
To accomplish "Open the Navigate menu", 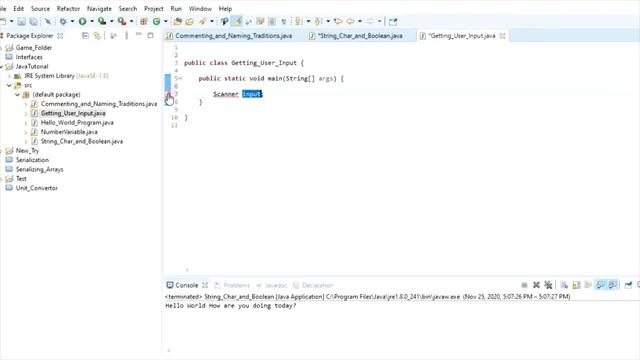I will click(99, 9).
